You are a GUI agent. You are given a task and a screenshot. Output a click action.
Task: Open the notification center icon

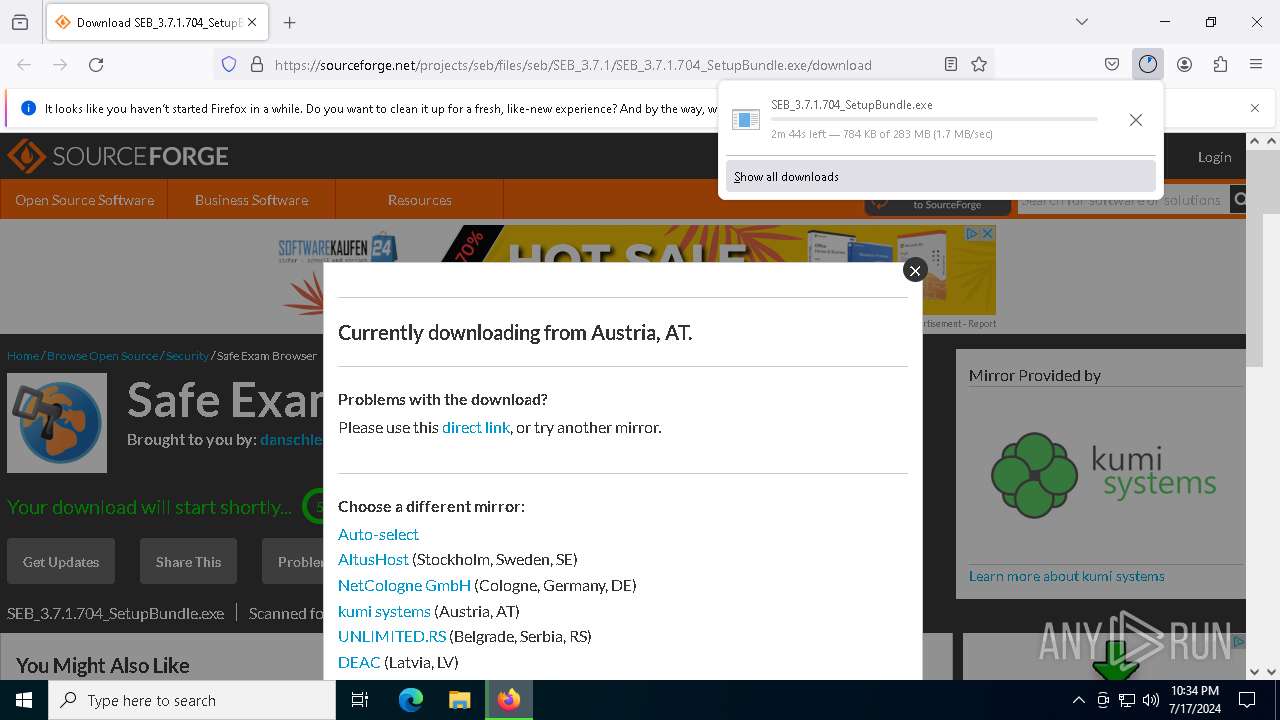[1247, 700]
